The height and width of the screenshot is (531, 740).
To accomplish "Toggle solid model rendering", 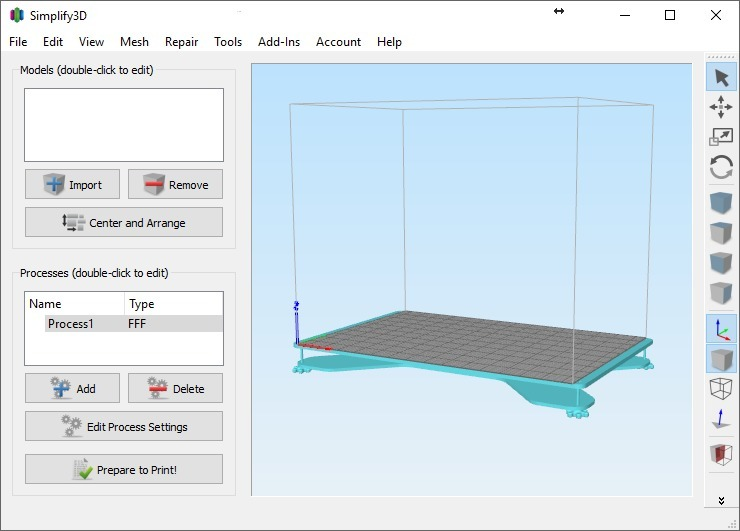I will pyautogui.click(x=721, y=359).
